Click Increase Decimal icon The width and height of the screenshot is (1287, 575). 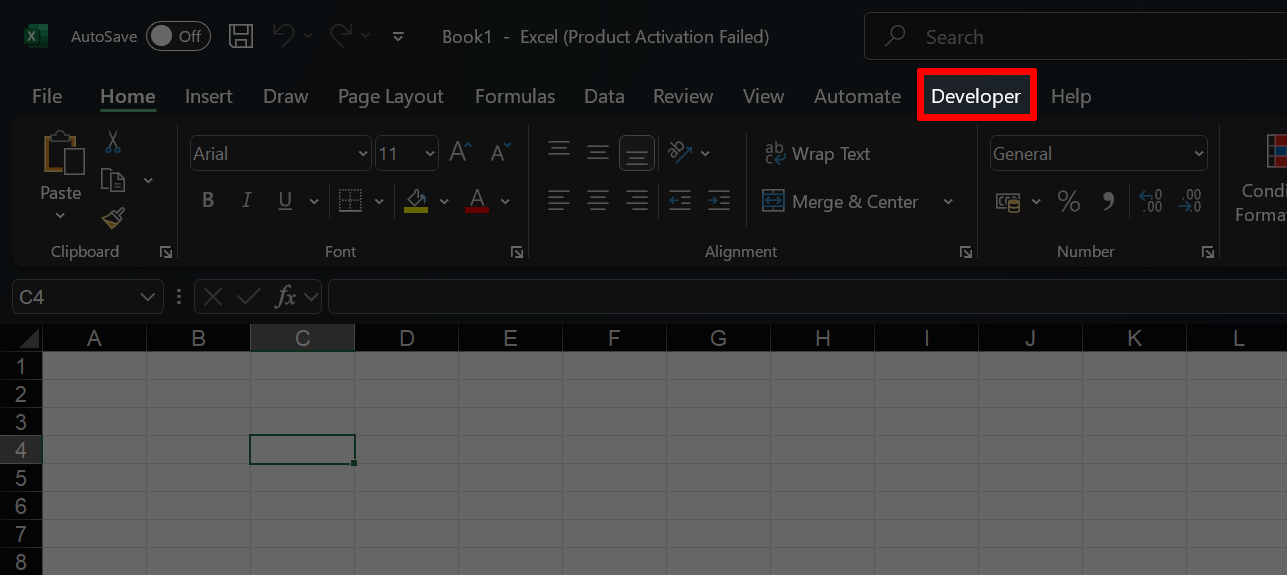click(x=1151, y=201)
